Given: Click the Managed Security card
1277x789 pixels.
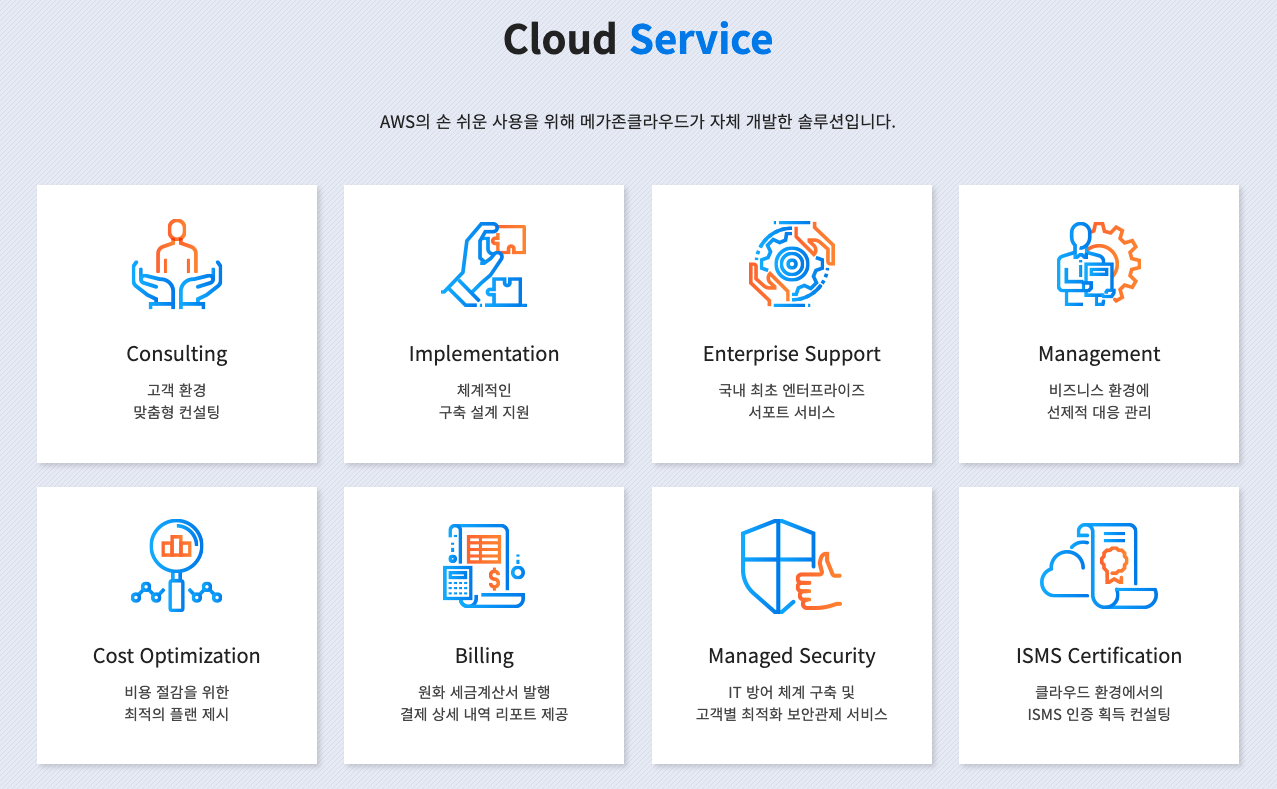Looking at the screenshot, I should point(791,625).
